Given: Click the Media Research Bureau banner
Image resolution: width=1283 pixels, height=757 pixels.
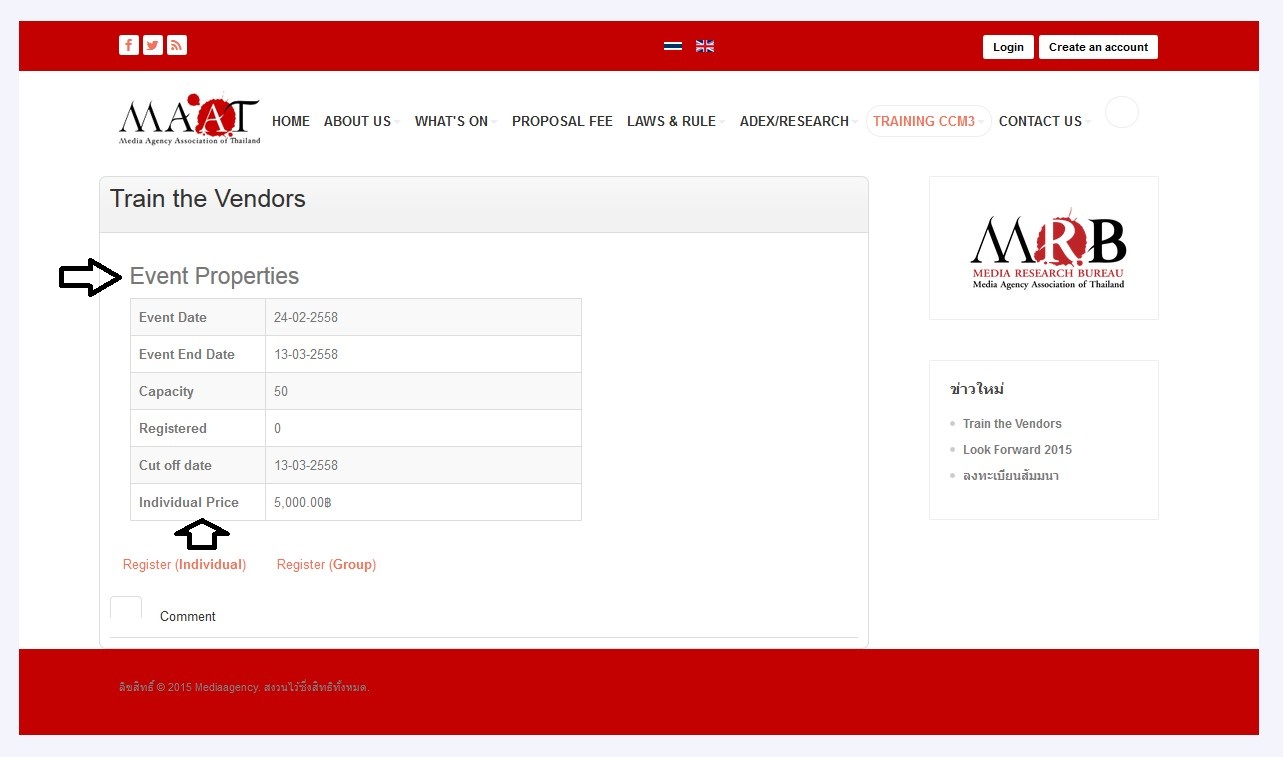Looking at the screenshot, I should (x=1043, y=248).
